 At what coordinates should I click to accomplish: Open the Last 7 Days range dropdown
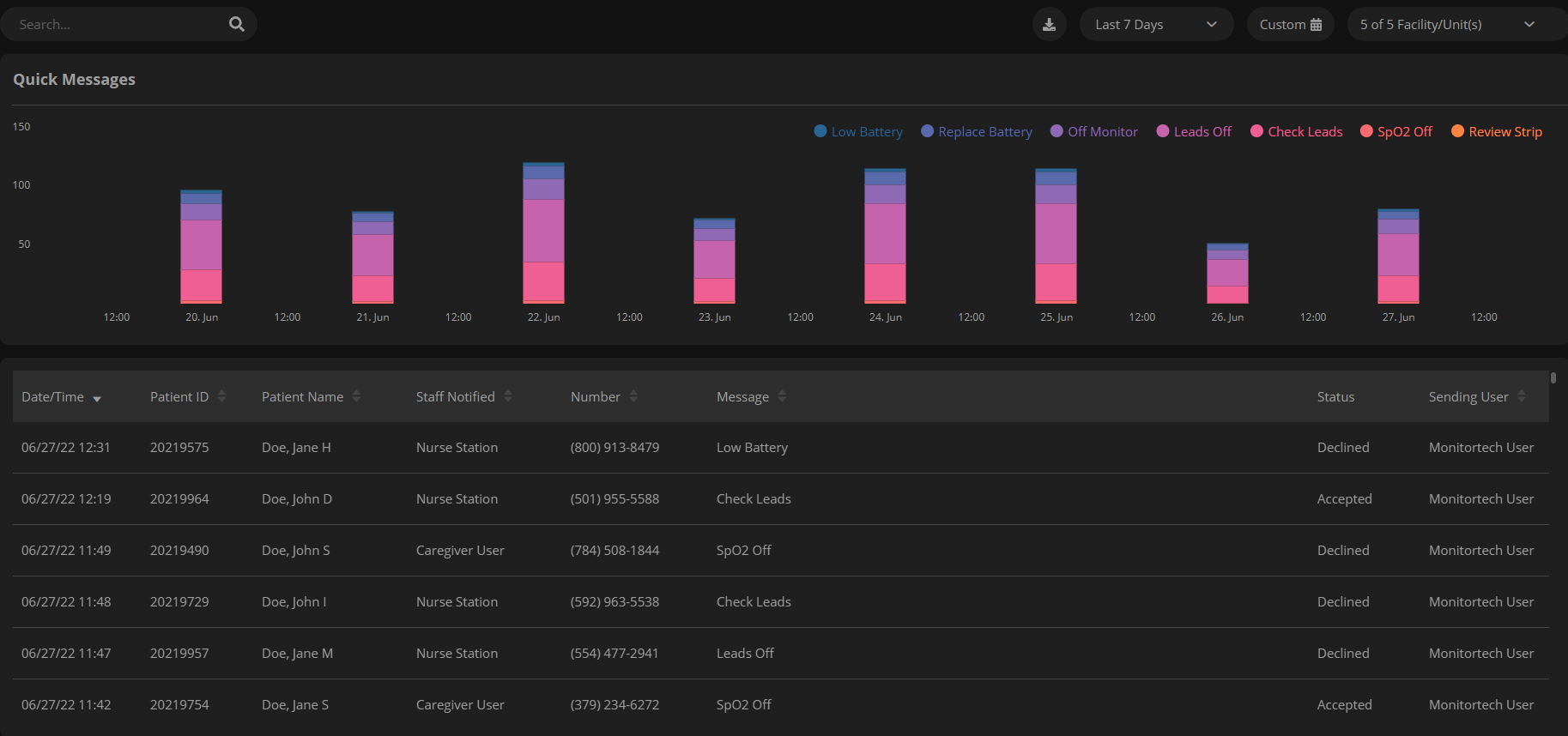(x=1156, y=24)
